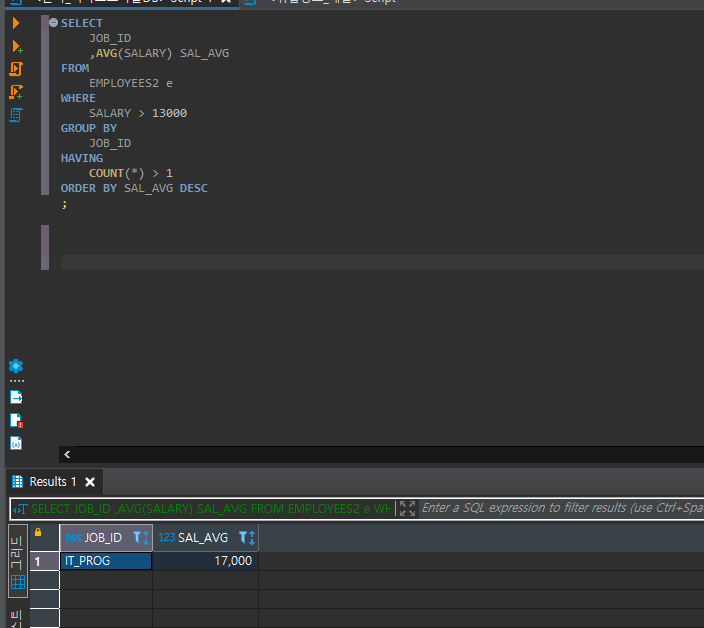
Task: Click the FROM keyword
Action: tap(75, 68)
